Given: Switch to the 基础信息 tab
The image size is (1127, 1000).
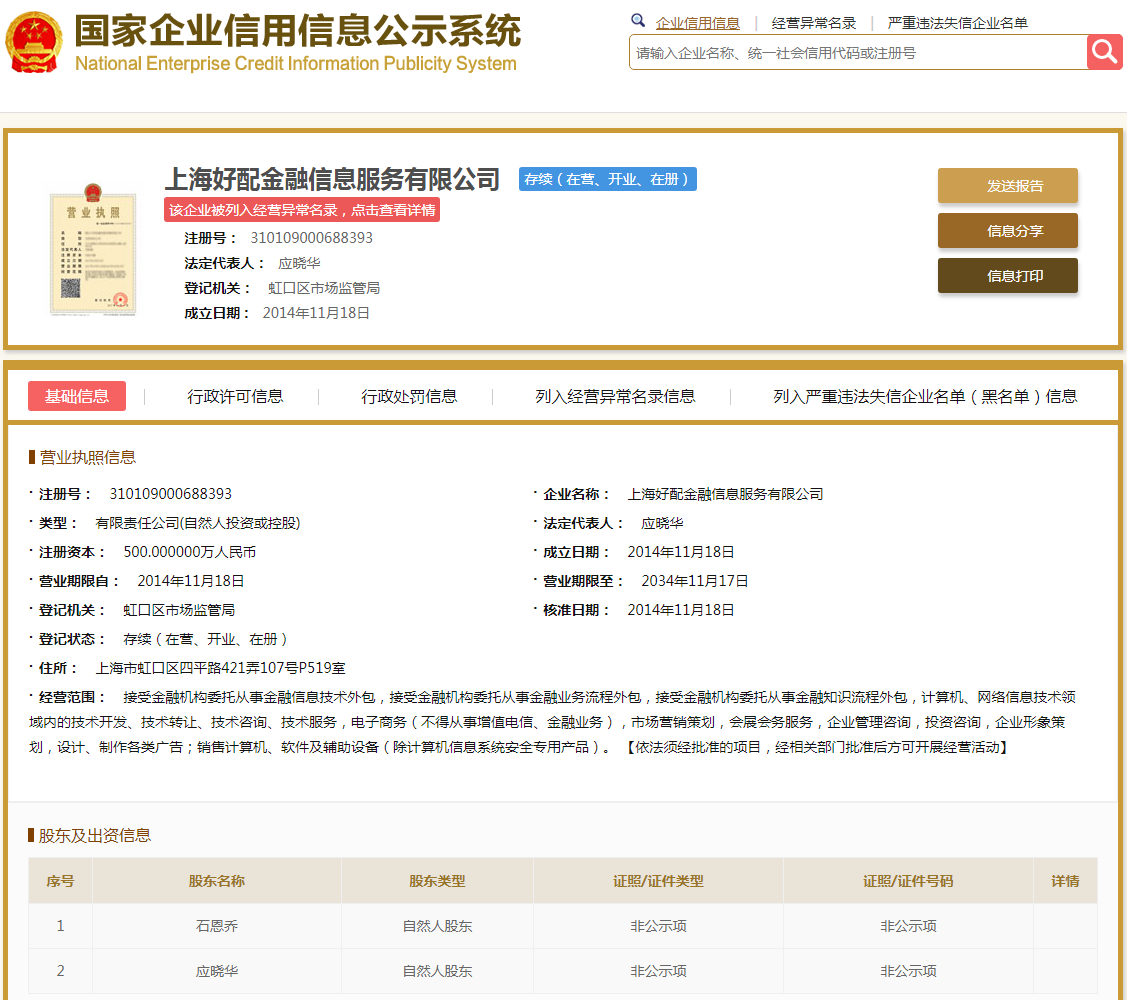Looking at the screenshot, I should click(76, 396).
